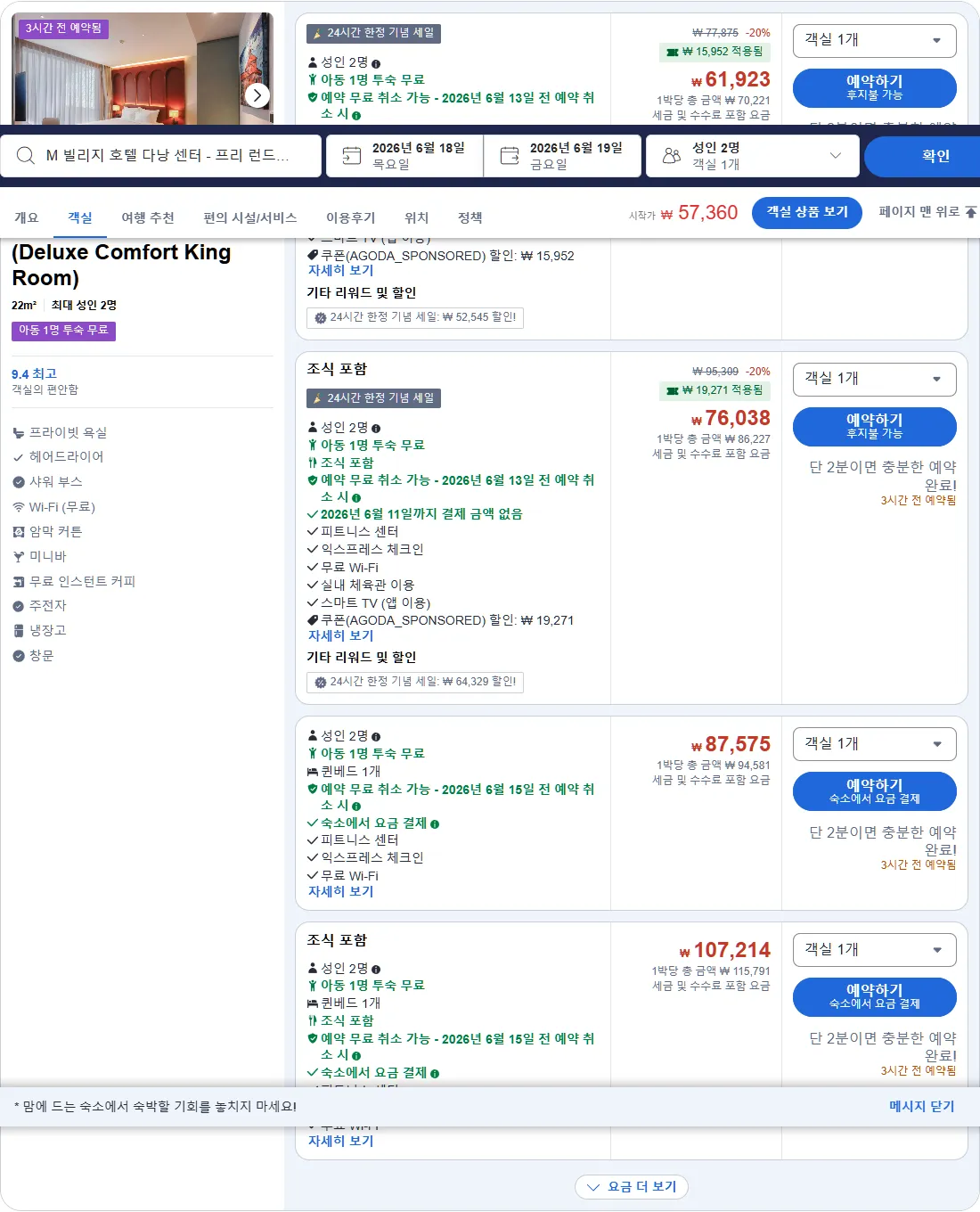
Task: Open the 편의 시설/서비스 tab
Action: click(250, 217)
